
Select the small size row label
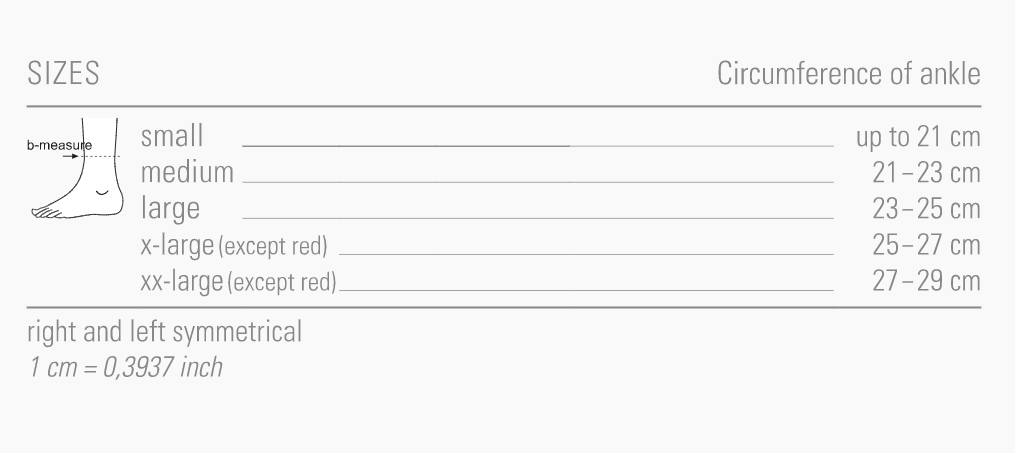point(172,137)
